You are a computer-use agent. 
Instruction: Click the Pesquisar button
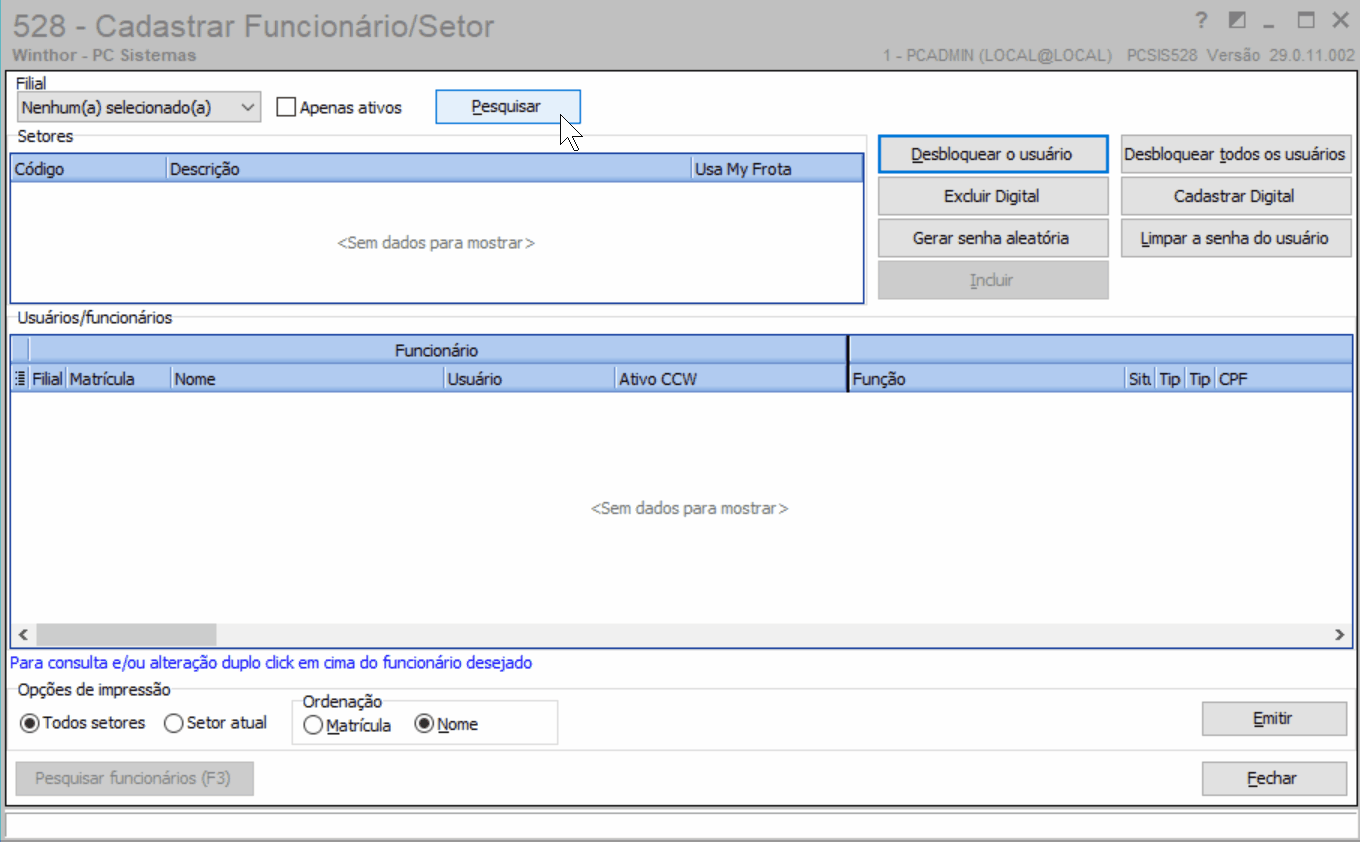(x=507, y=107)
